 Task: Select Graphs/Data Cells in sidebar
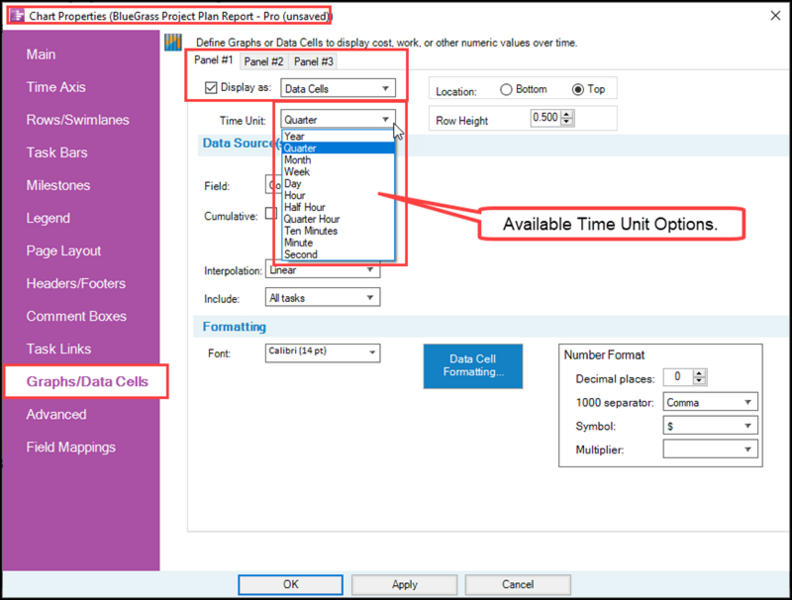87,381
